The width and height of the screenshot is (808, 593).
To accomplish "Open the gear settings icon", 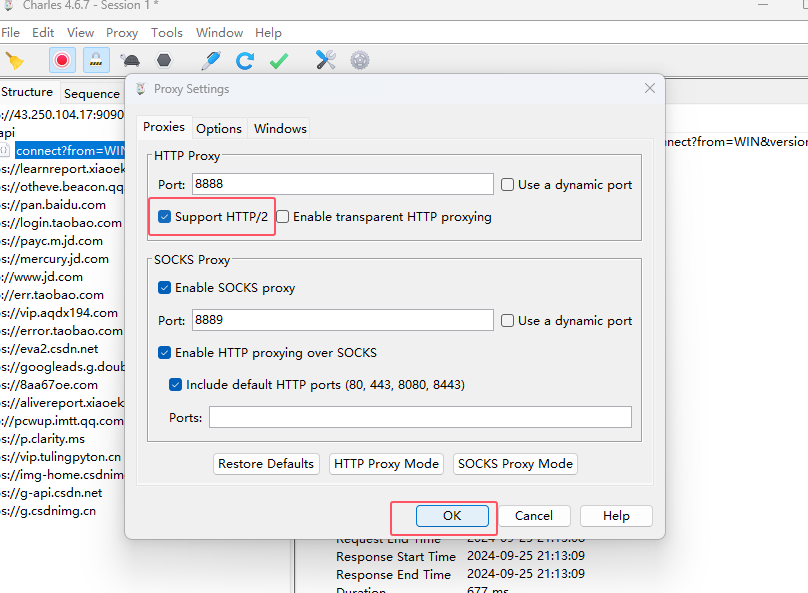I will pos(360,60).
